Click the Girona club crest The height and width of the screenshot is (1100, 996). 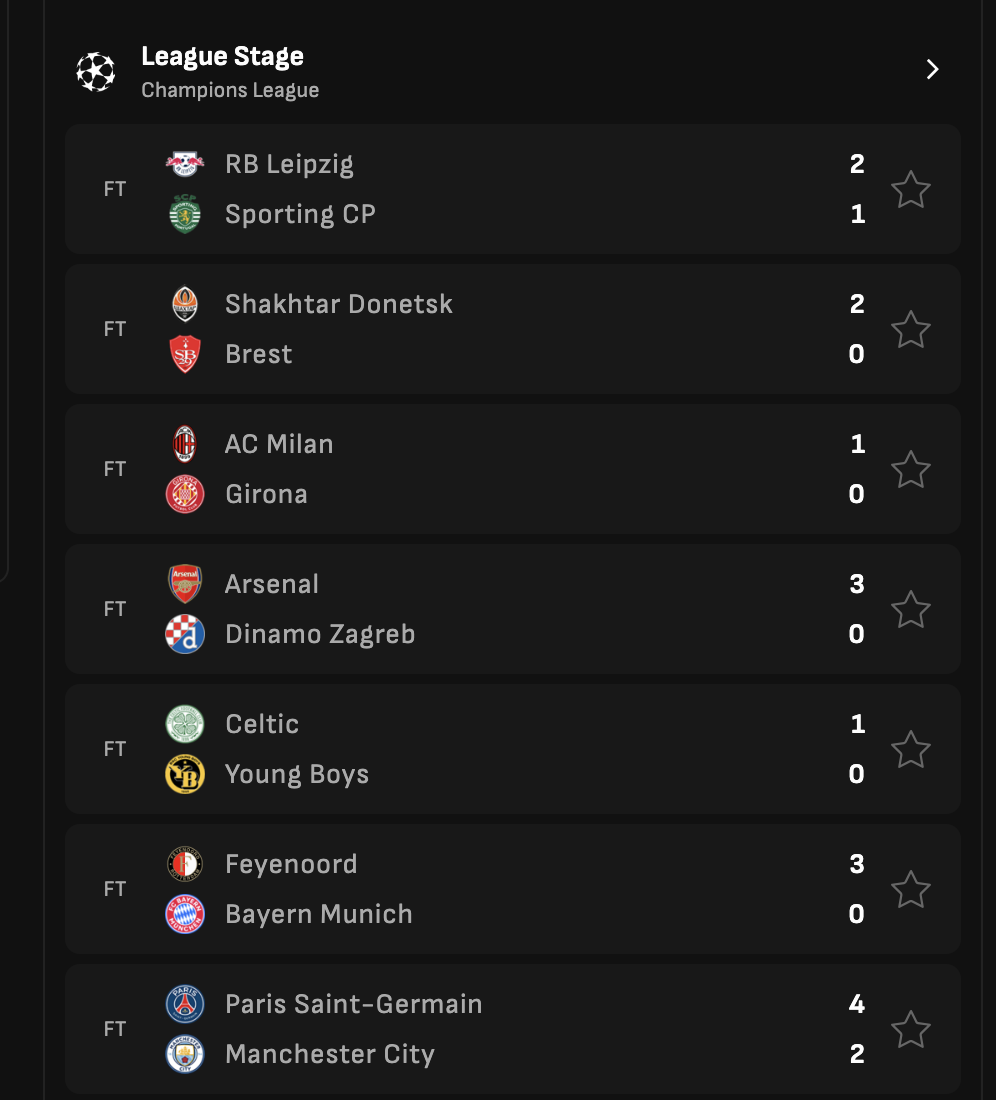(x=184, y=494)
